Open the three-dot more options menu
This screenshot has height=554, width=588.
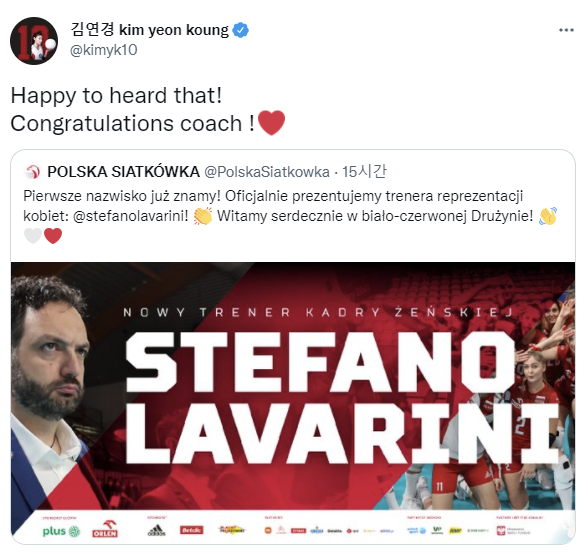pyautogui.click(x=566, y=30)
